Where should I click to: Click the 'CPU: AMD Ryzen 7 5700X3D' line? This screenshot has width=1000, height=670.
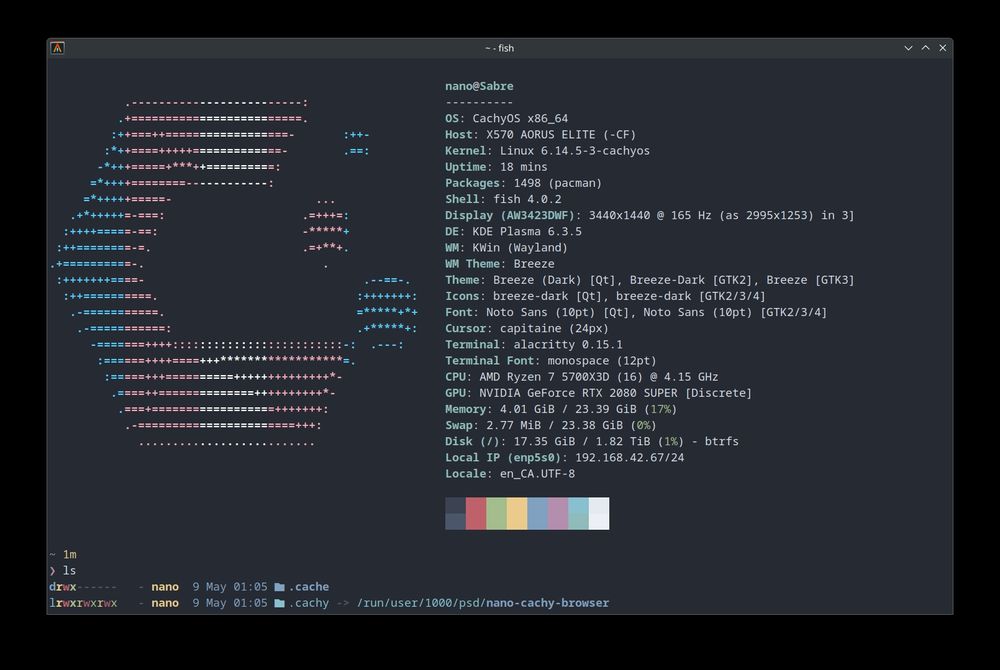[x=582, y=377]
